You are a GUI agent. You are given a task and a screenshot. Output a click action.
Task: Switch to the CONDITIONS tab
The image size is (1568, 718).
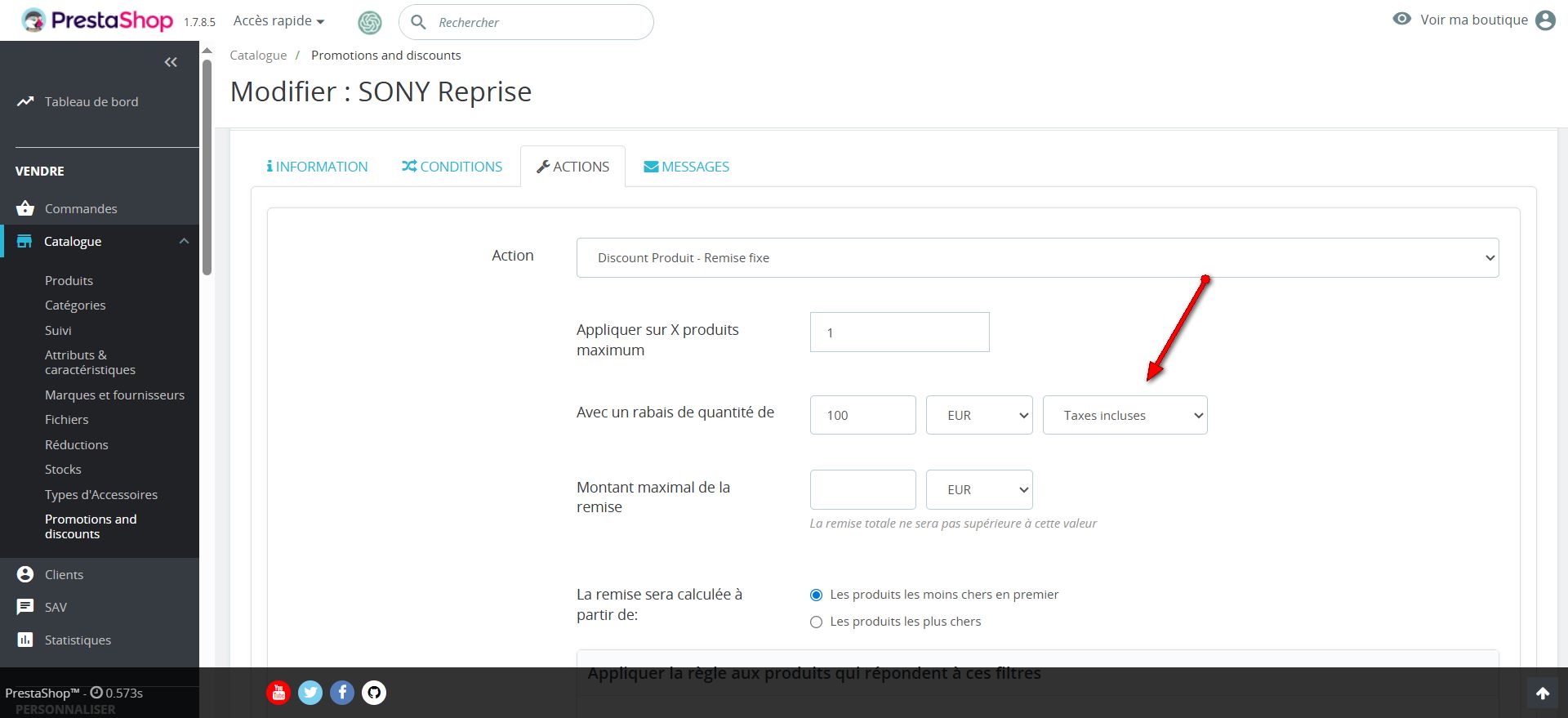pyautogui.click(x=452, y=167)
